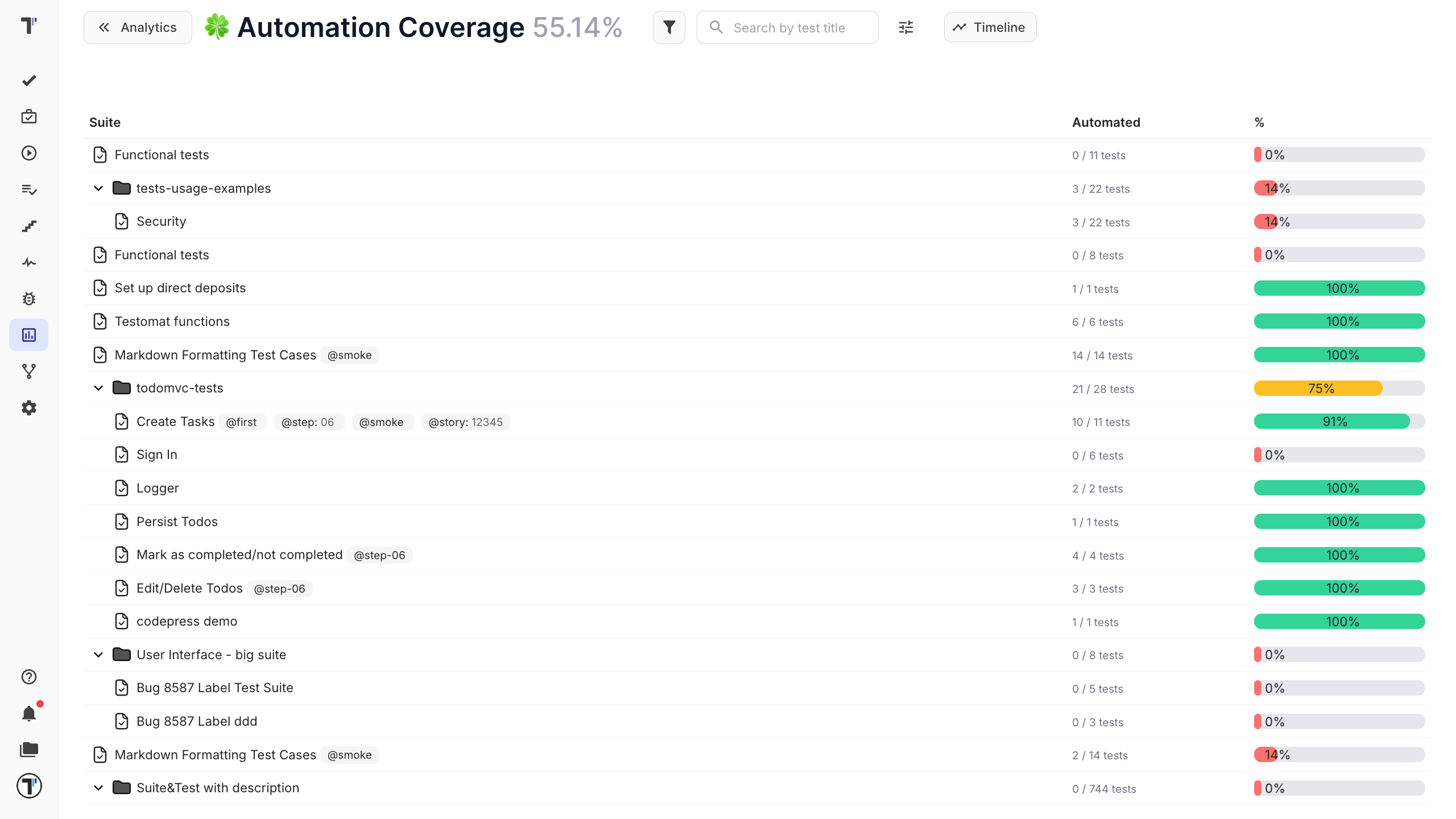Collapse the tests-usage-examples folder chevron
Screen dimensions: 1456x819
click(98, 188)
